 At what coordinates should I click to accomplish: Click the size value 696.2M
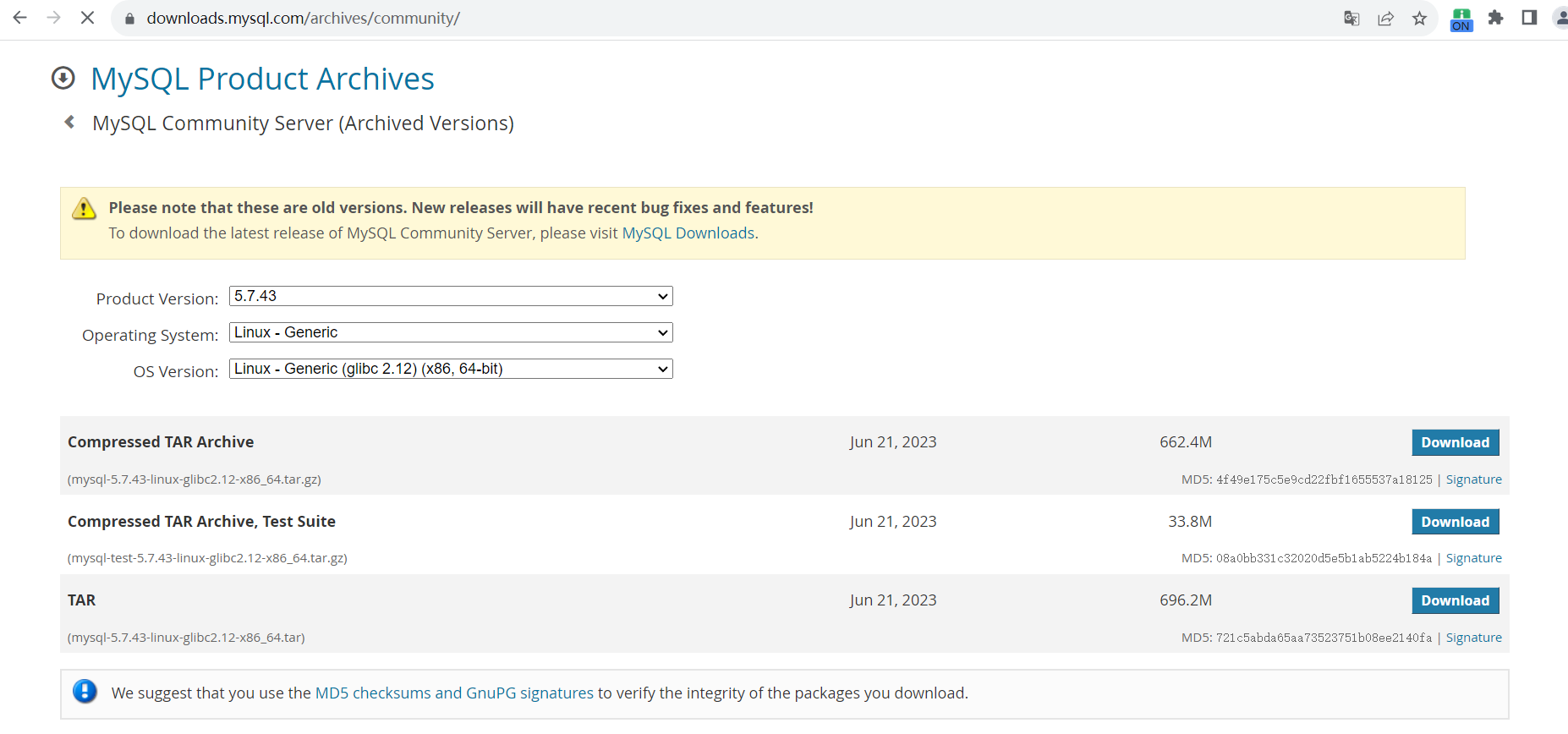coord(1186,600)
